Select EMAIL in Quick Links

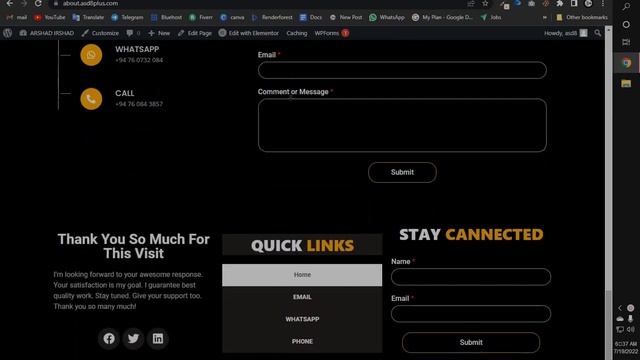click(x=302, y=297)
